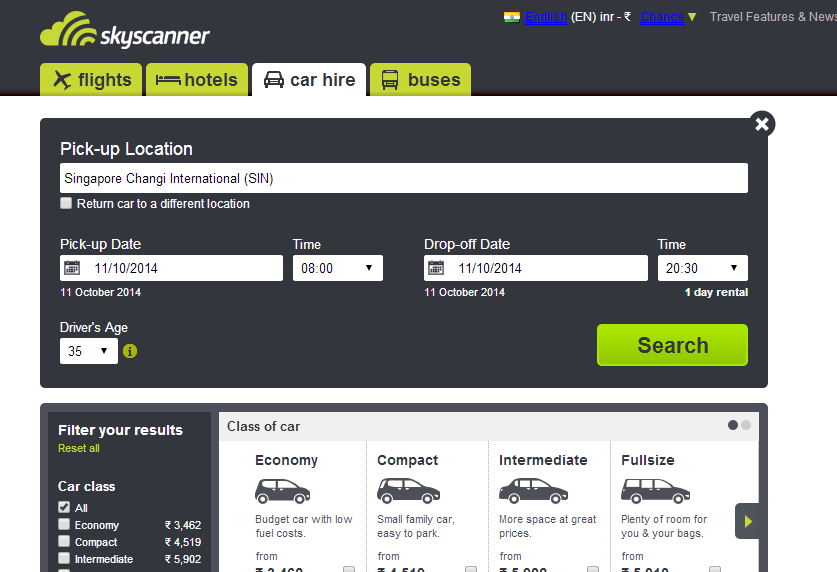Click the India flag icon

coord(512,17)
